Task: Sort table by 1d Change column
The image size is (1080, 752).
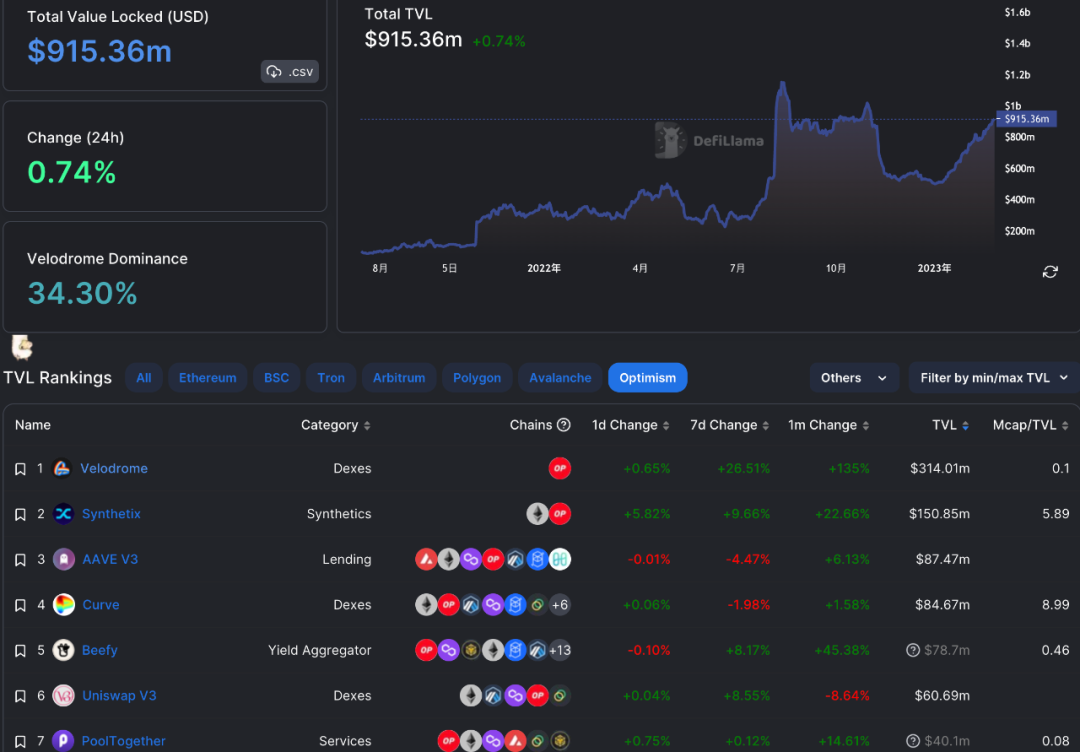Action: pos(630,425)
